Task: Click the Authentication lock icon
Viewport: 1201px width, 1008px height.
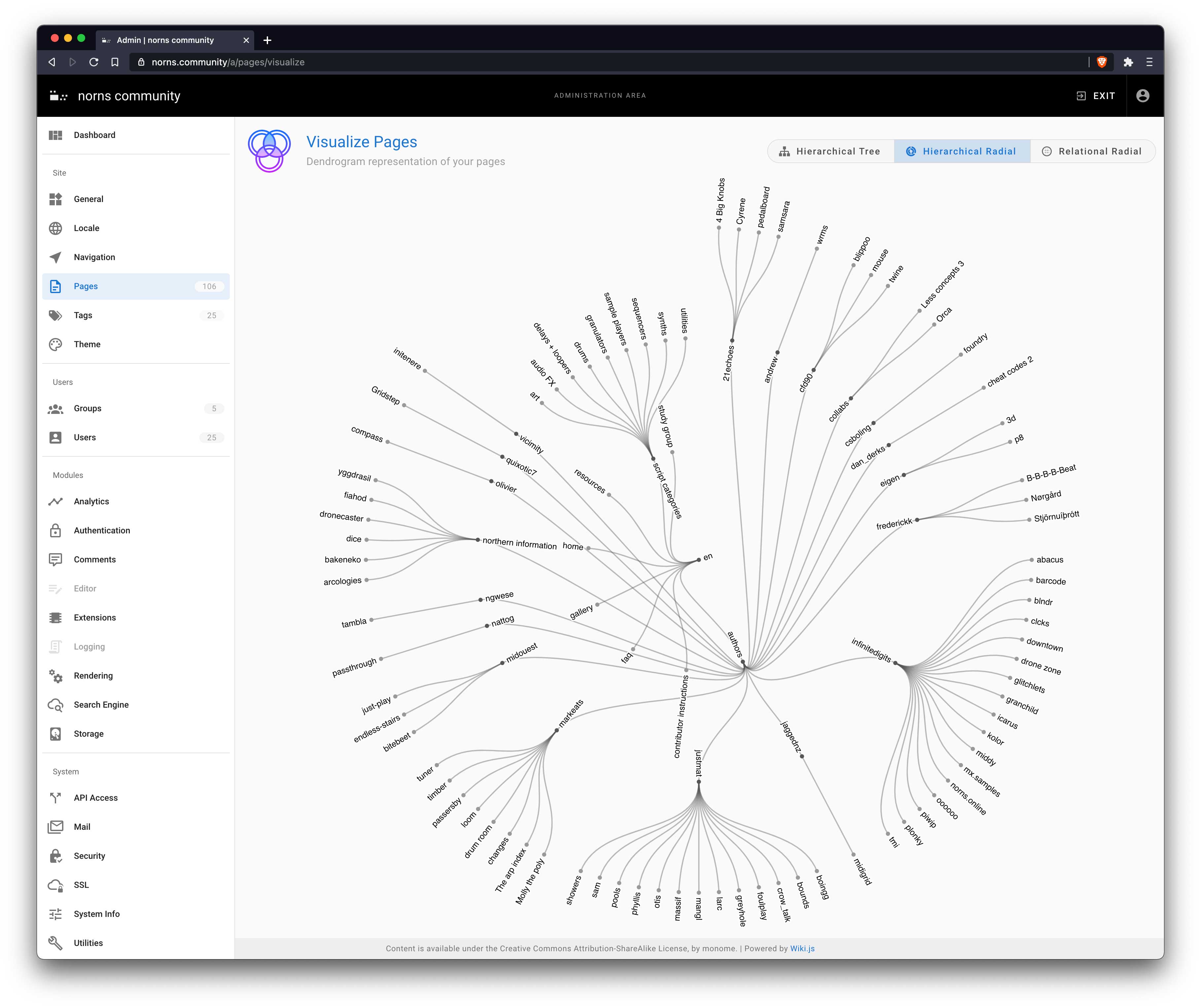Action: click(55, 531)
